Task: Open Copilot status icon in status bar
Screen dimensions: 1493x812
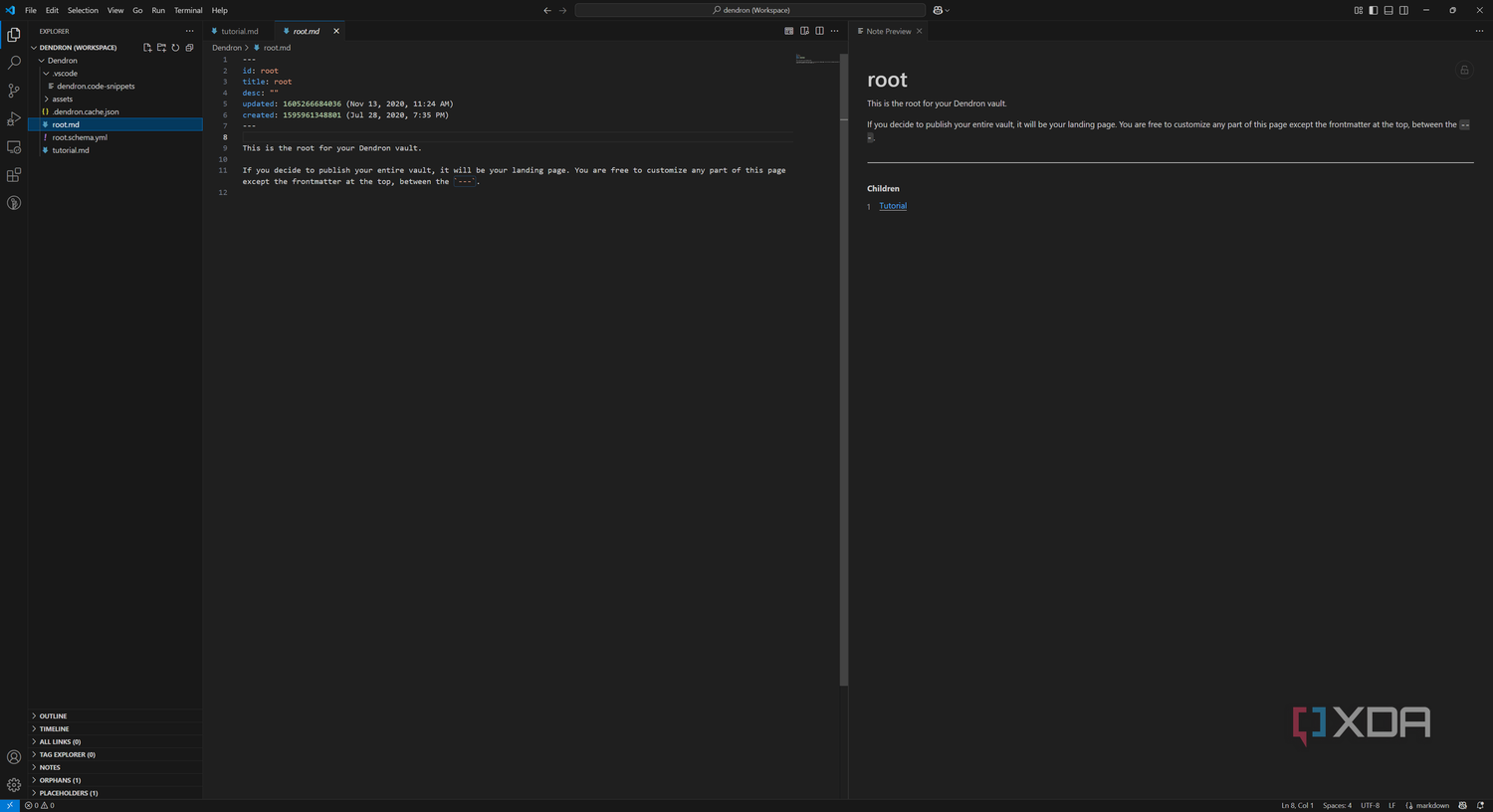Action: click(x=1462, y=805)
